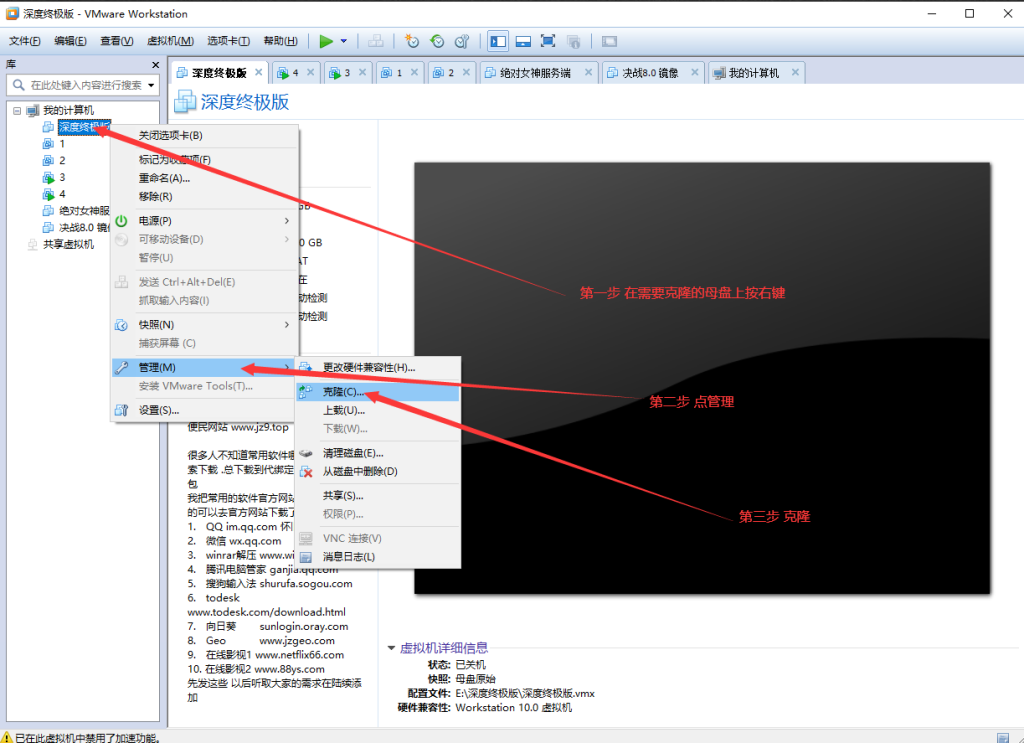
Task: Choose 关闭选项卡(B) from context menu
Action: click(204, 136)
